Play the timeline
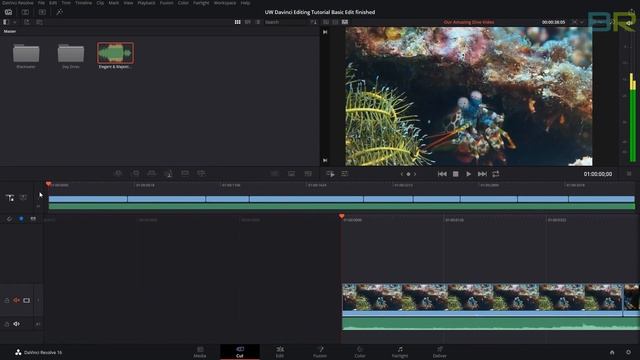Viewport: 640px width, 360px height. pyautogui.click(x=469, y=174)
